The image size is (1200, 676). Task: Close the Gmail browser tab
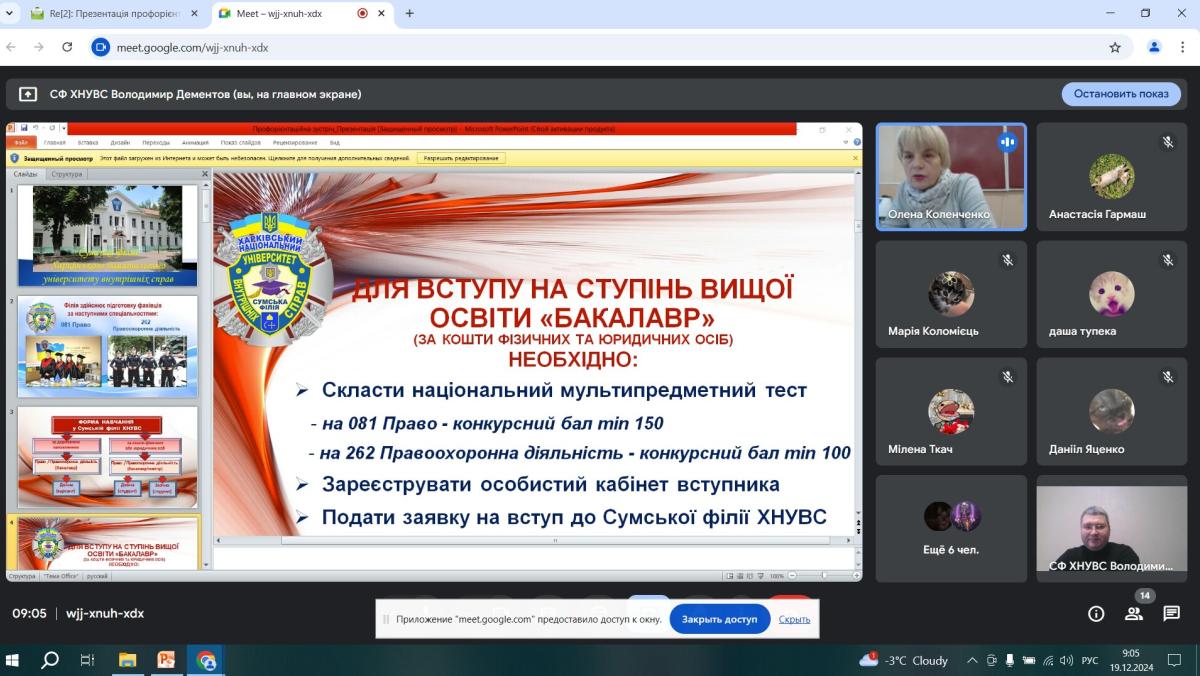click(194, 13)
